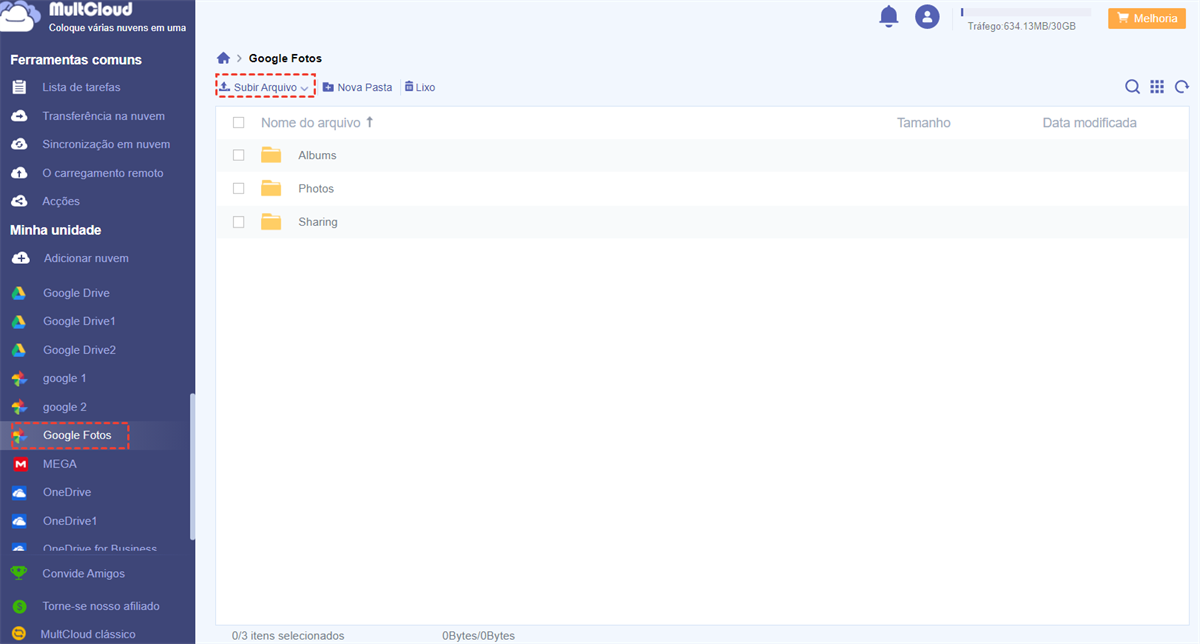1200x644 pixels.
Task: Open MultCloud clássico link
Action: (88, 634)
